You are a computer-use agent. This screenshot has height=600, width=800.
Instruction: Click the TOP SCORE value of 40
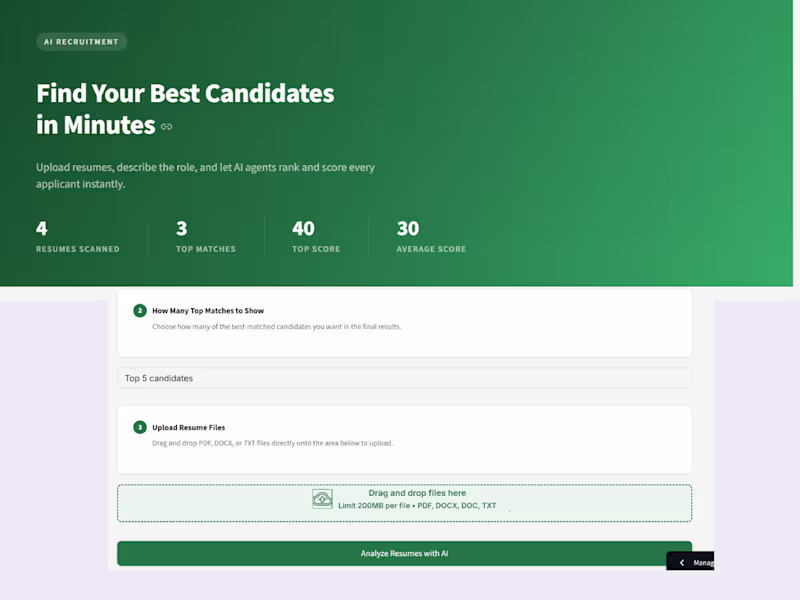303,228
